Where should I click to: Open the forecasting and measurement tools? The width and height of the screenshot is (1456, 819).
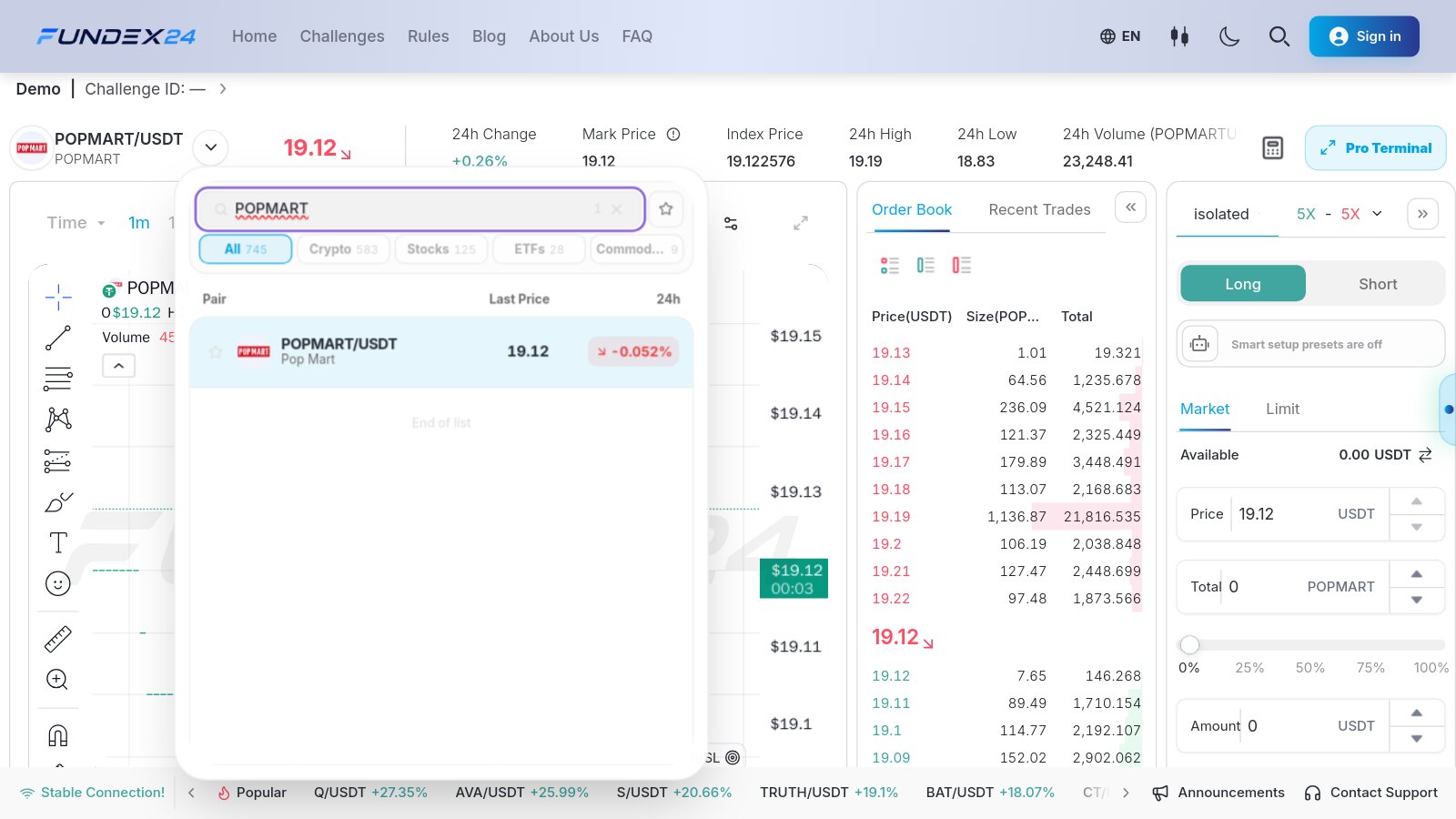coord(58,461)
